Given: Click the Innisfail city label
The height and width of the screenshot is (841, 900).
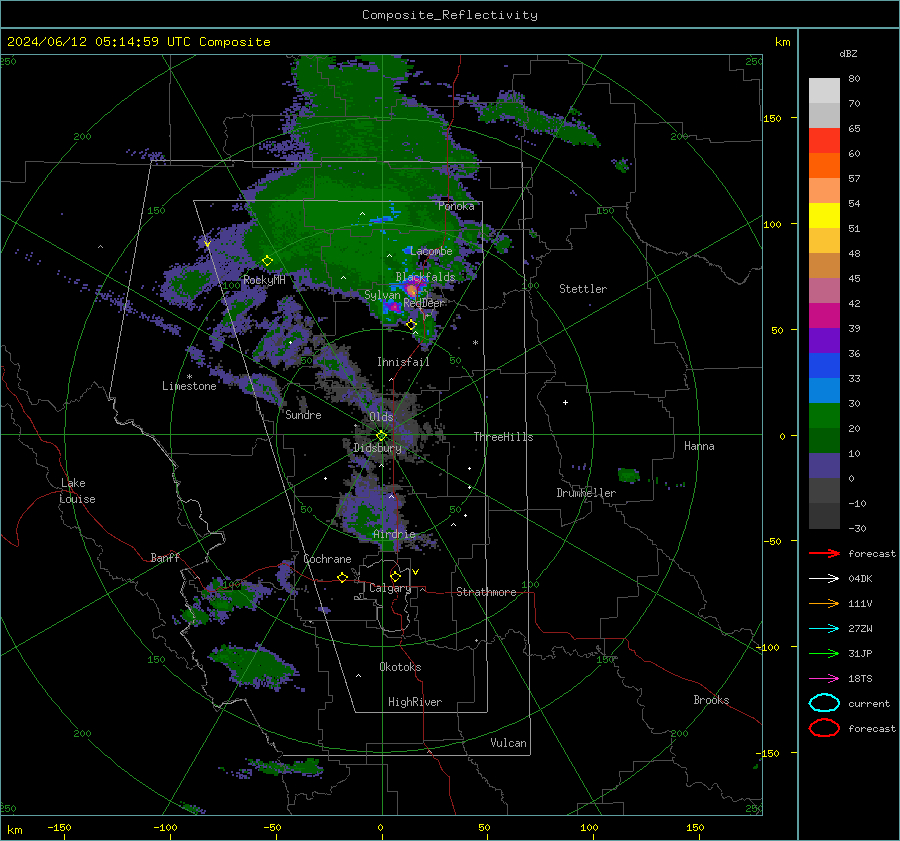Looking at the screenshot, I should pyautogui.click(x=403, y=362).
